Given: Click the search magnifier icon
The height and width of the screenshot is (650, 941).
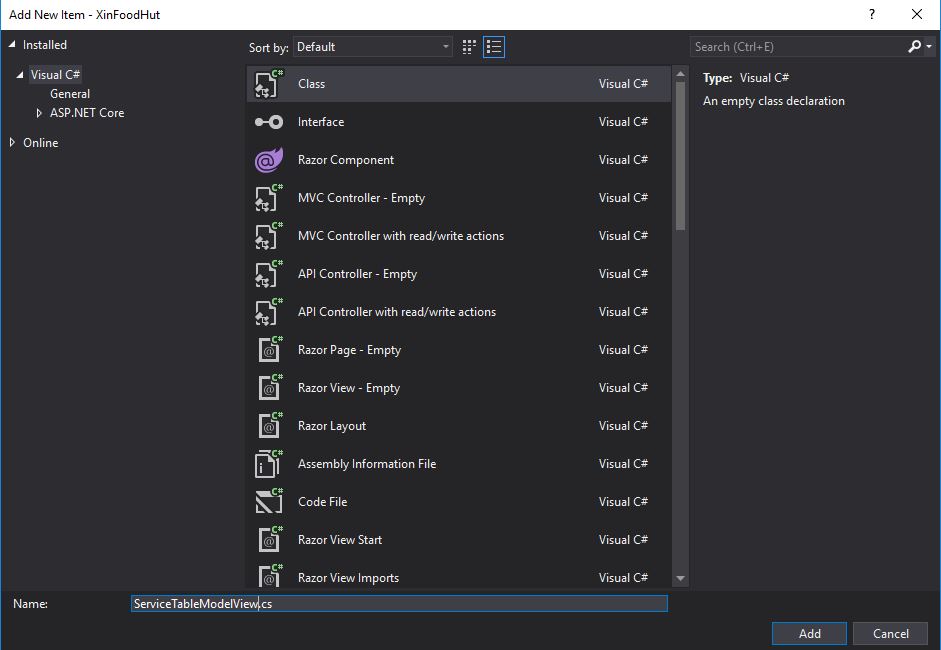Looking at the screenshot, I should pos(914,46).
